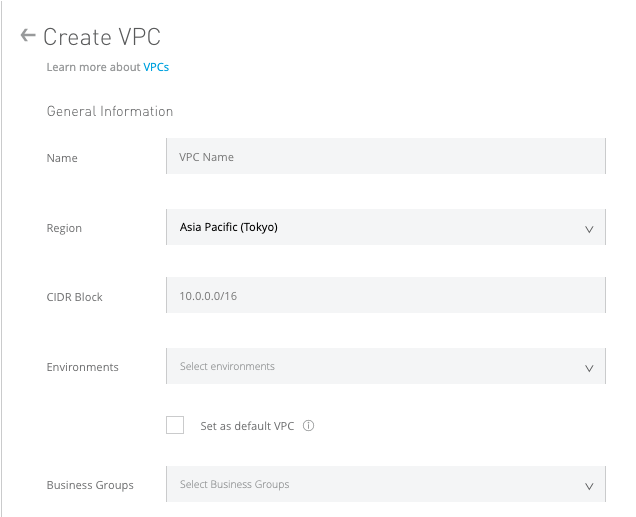Image resolution: width=636 pixels, height=517 pixels.
Task: Click the chevron arrow in the Environments field
Action: [x=589, y=368]
